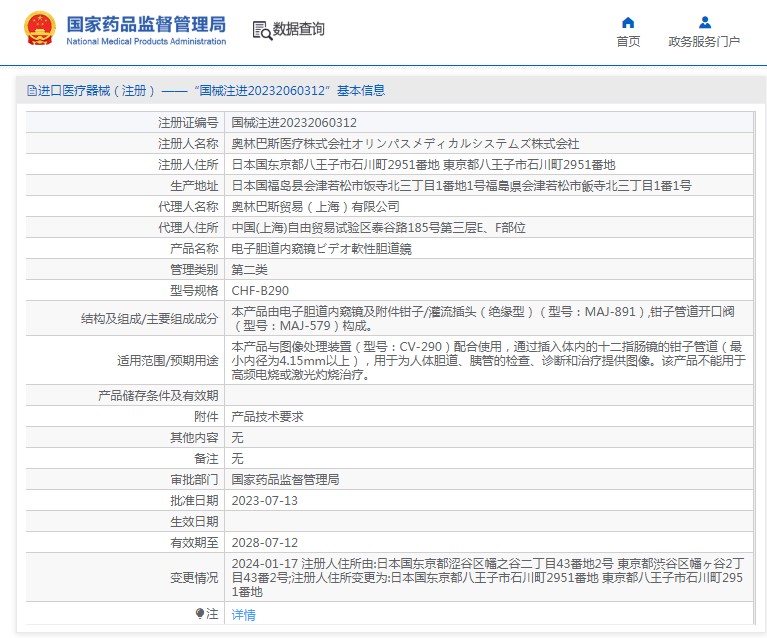Click the national emblem logo

(x=40, y=29)
